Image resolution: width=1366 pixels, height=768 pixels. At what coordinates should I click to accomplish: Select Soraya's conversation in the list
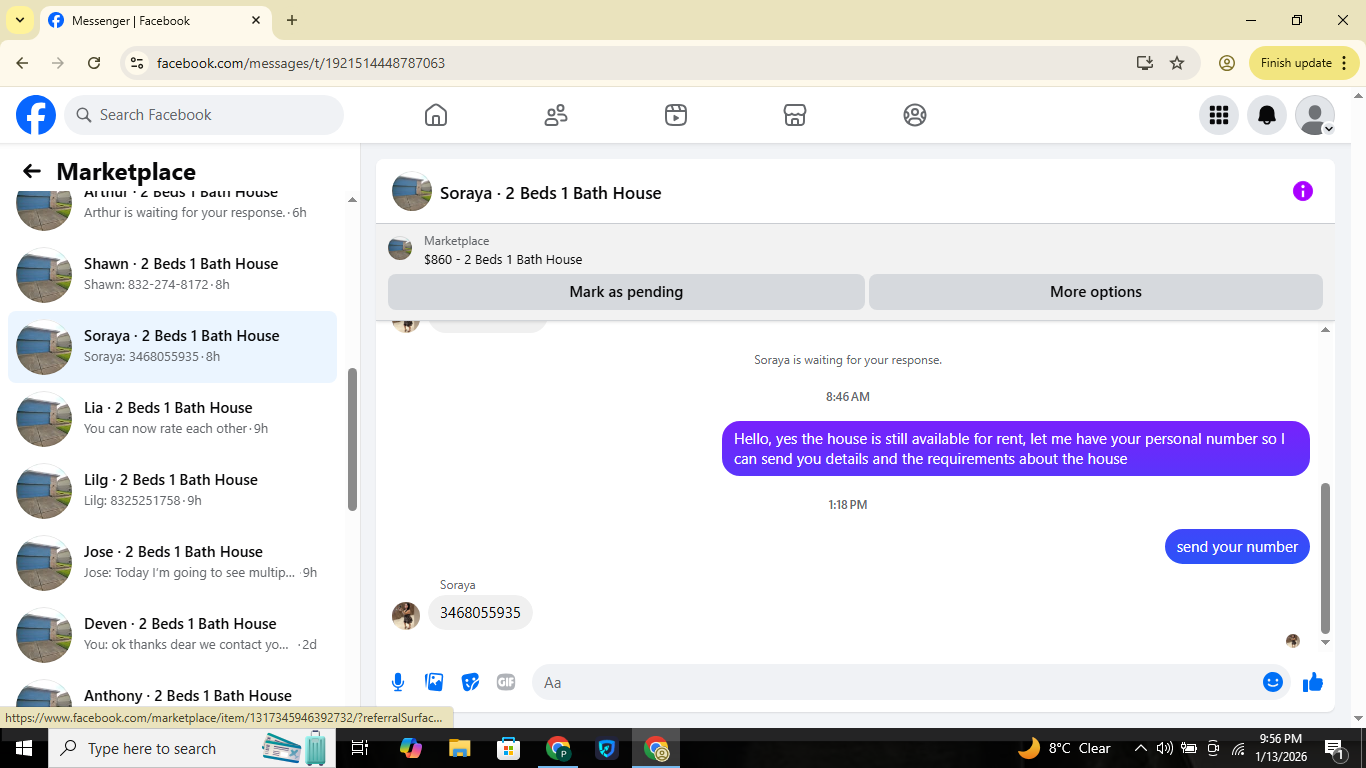pyautogui.click(x=172, y=346)
